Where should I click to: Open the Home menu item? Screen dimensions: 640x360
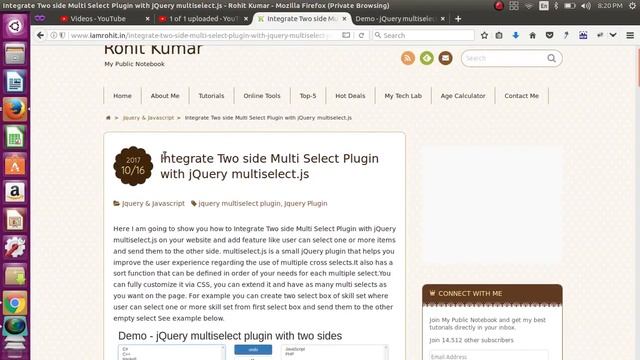122,96
